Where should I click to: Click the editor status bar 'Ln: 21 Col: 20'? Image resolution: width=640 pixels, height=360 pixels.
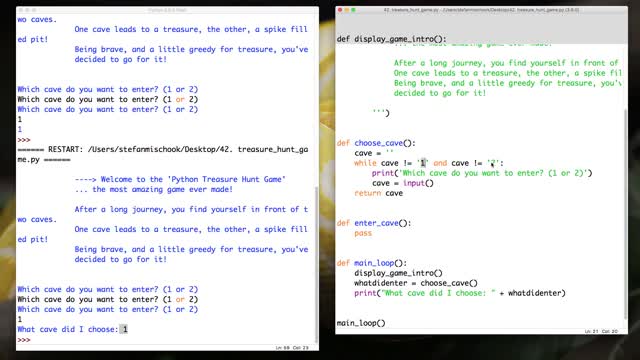(x=602, y=331)
